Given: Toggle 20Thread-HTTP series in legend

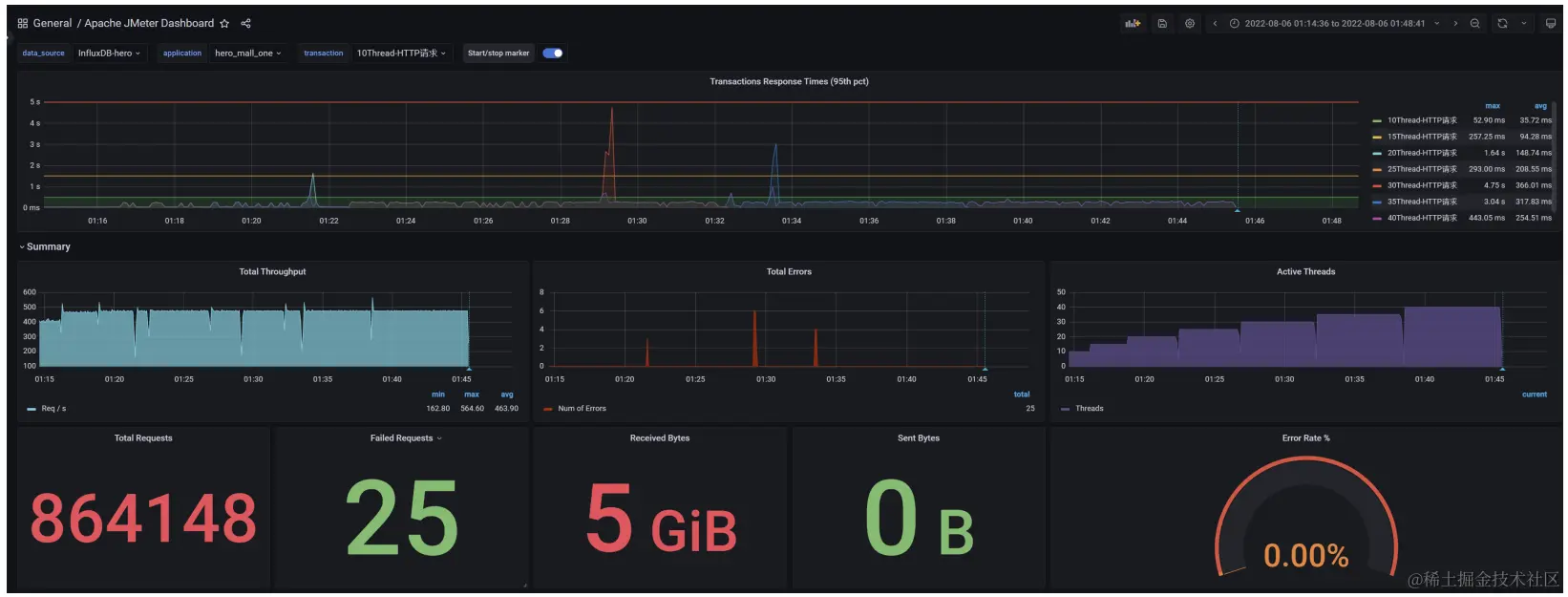Looking at the screenshot, I should click(x=1422, y=153).
